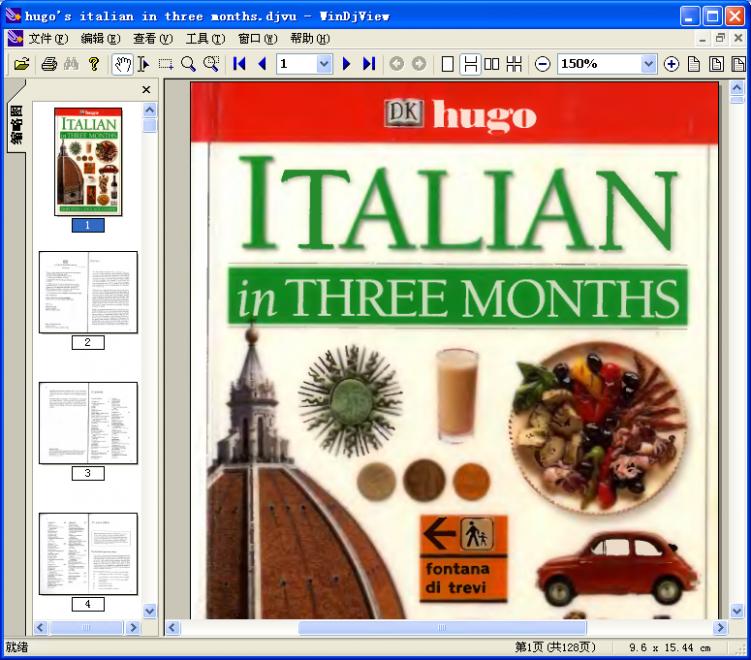This screenshot has height=660, width=751.
Task: Go to the previous page
Action: pyautogui.click(x=262, y=64)
